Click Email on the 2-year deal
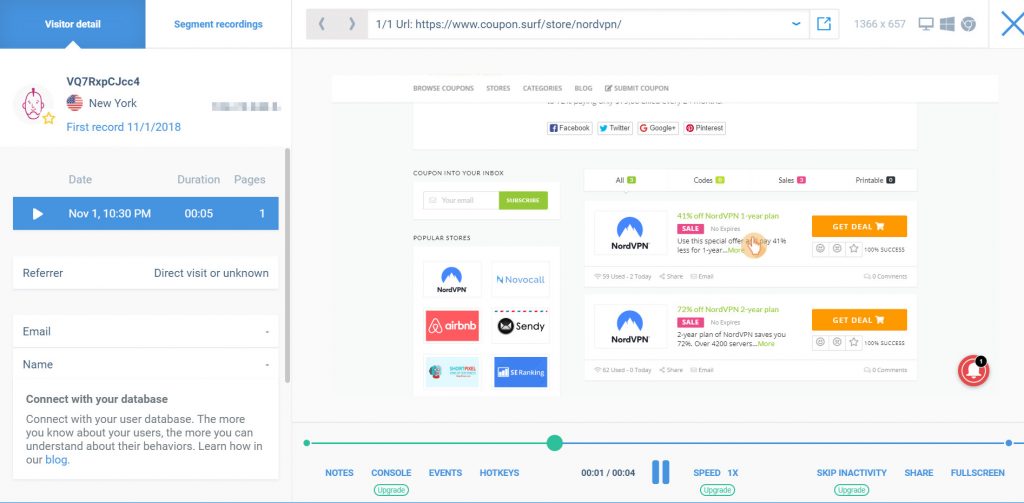This screenshot has height=503, width=1024. coord(702,370)
